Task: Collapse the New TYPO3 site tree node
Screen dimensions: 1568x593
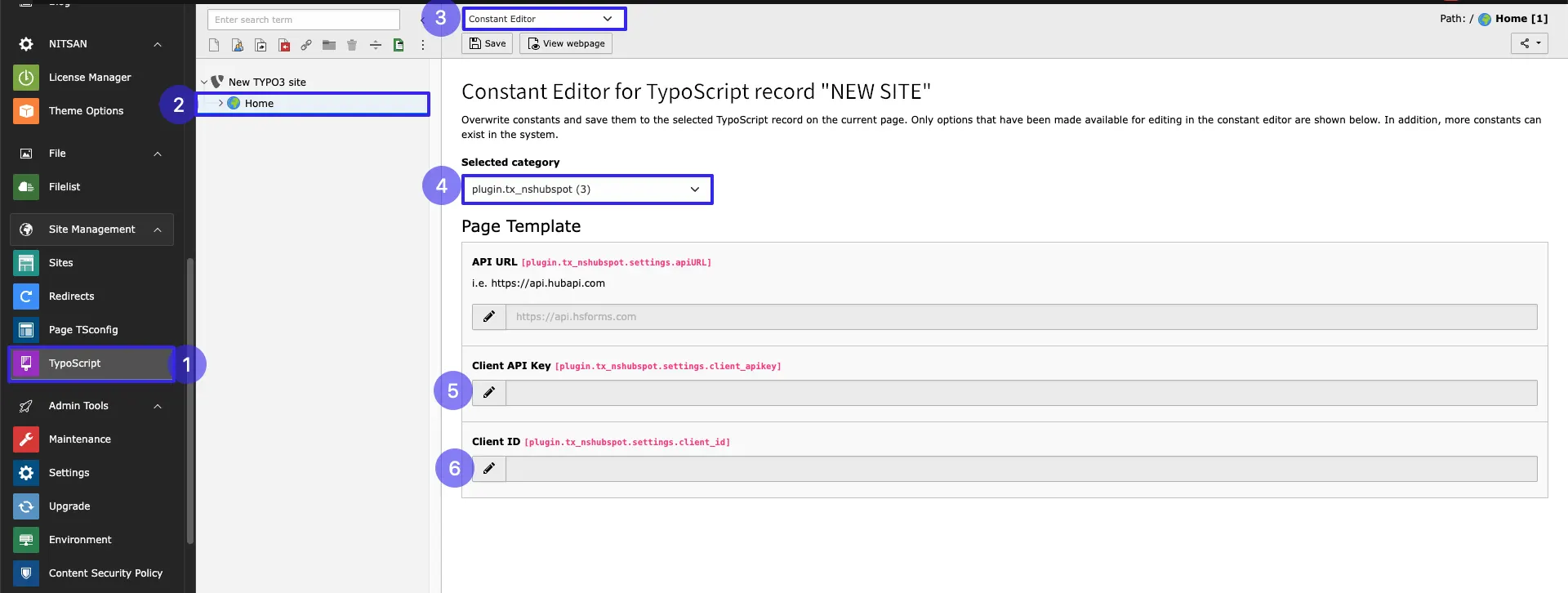Action: coord(204,82)
